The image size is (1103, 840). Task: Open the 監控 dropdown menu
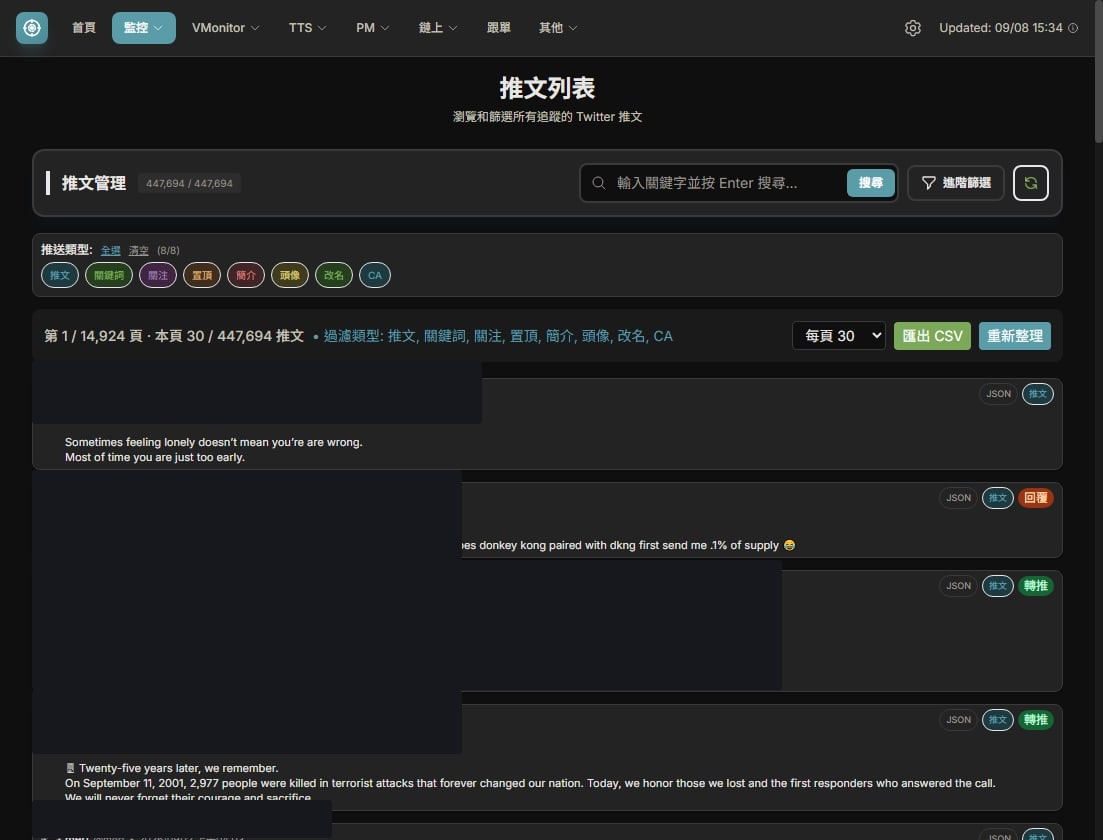click(x=144, y=28)
